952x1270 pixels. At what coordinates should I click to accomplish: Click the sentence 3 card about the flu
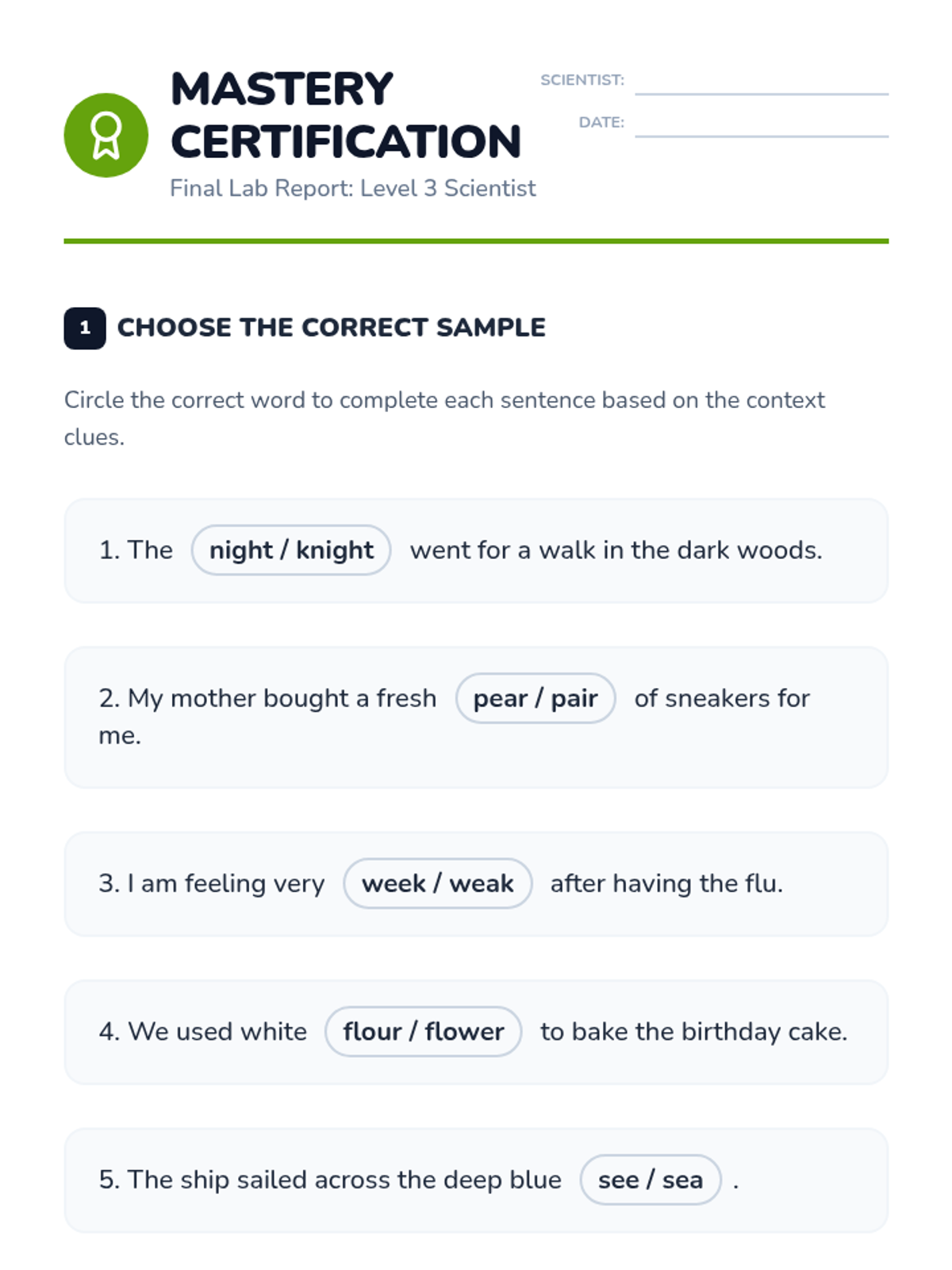[476, 883]
